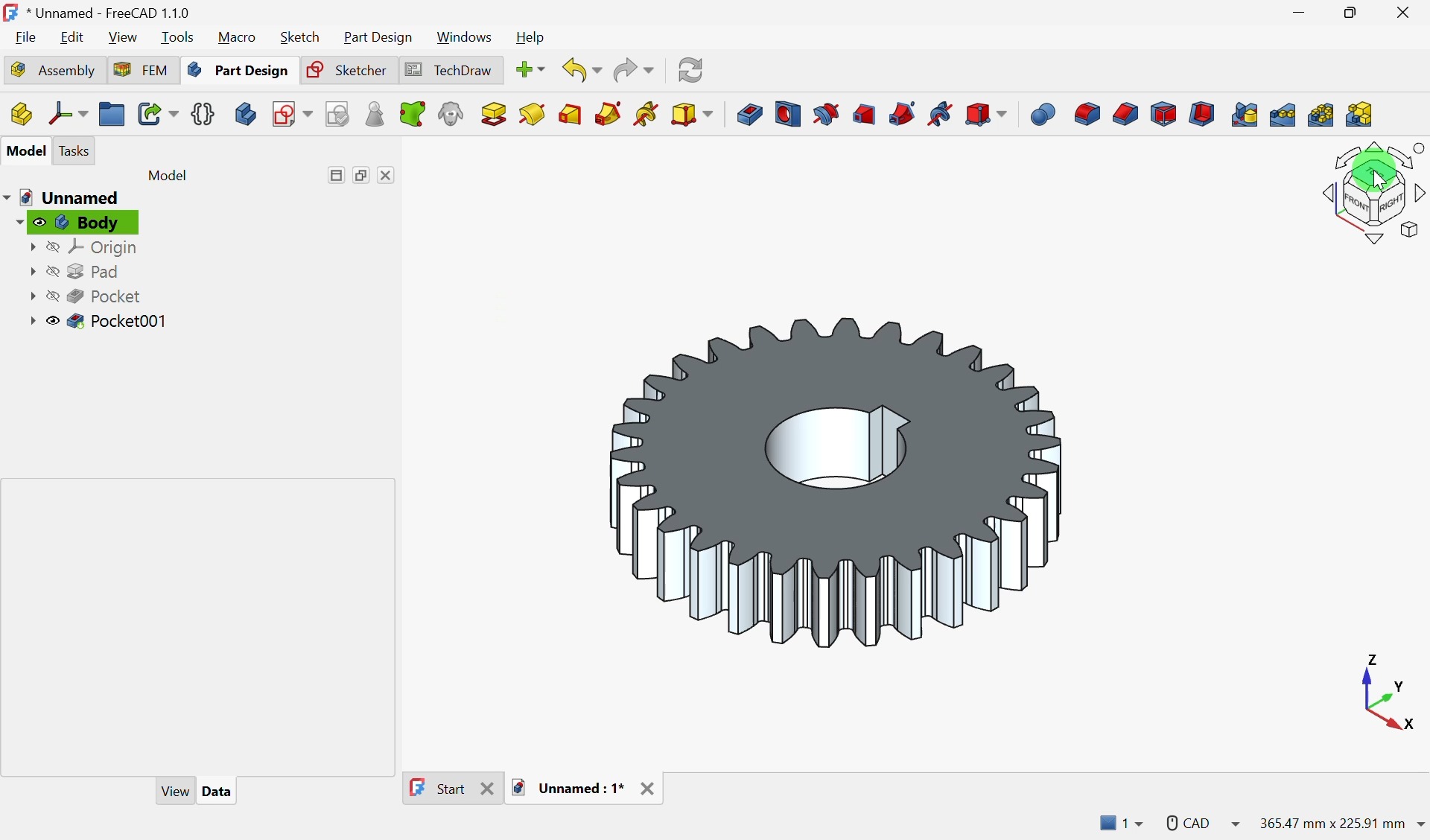Open the Sketch menu
The image size is (1430, 840).
[x=300, y=37]
